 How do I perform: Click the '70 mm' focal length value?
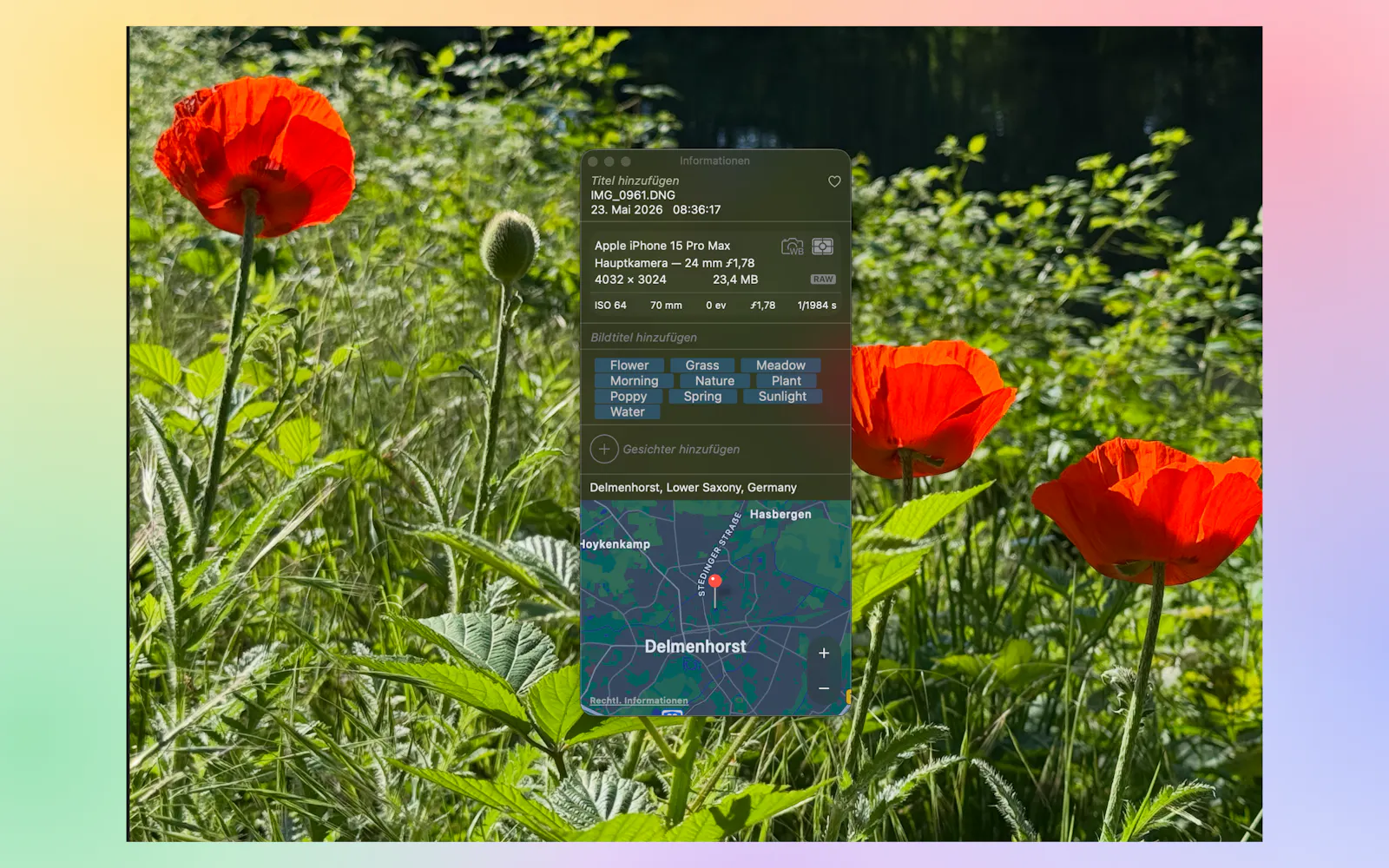click(666, 306)
